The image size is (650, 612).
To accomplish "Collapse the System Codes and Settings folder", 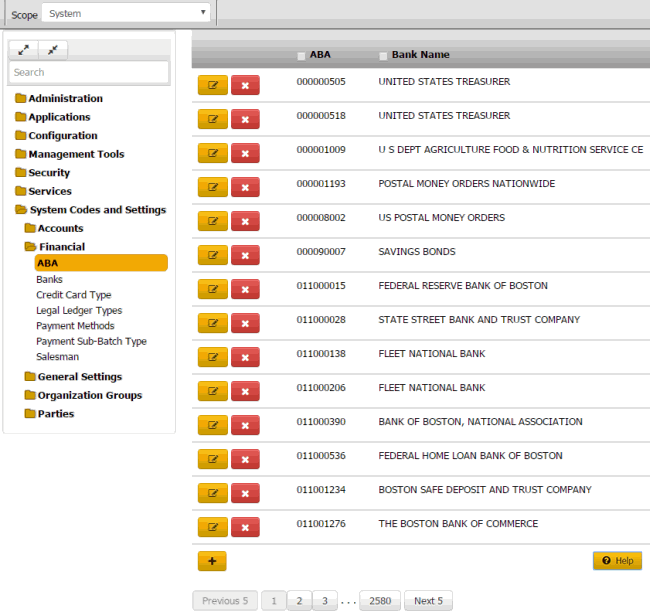I will pos(97,210).
